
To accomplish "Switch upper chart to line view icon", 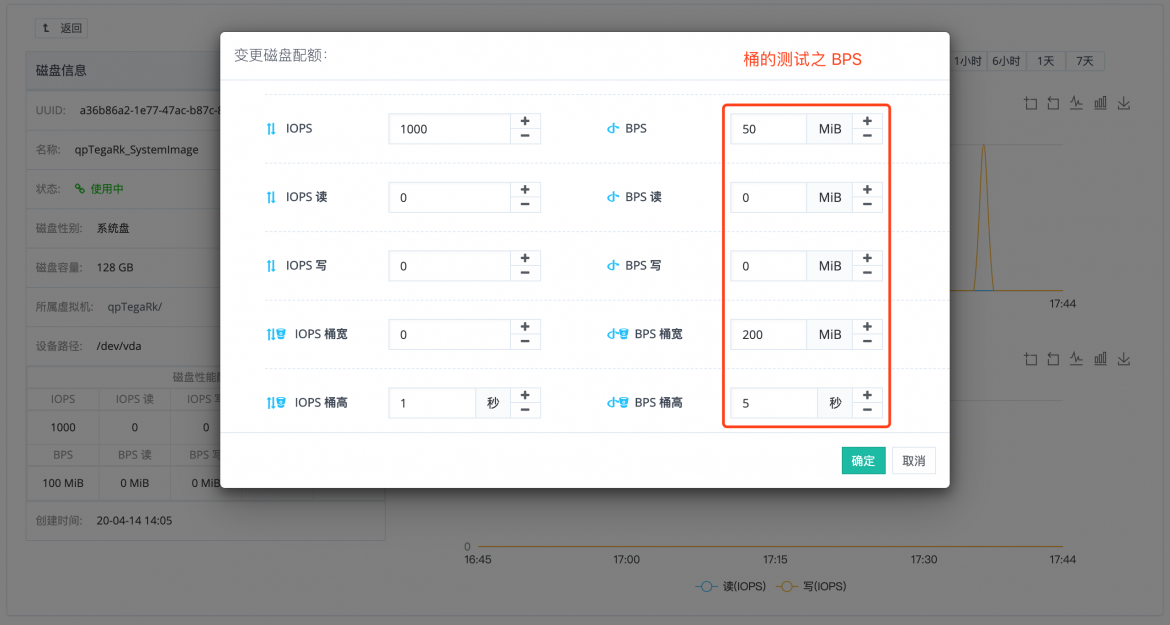I will click(x=1076, y=103).
